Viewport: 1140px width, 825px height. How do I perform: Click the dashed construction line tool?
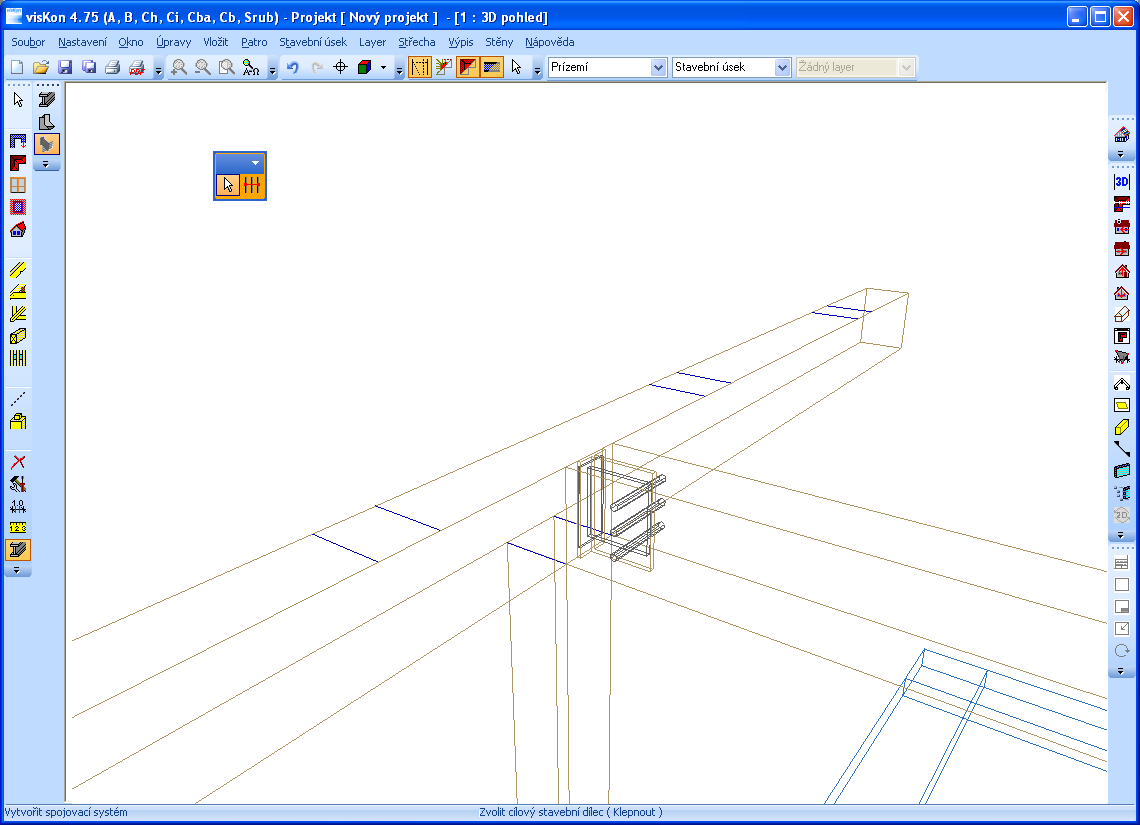click(x=18, y=399)
